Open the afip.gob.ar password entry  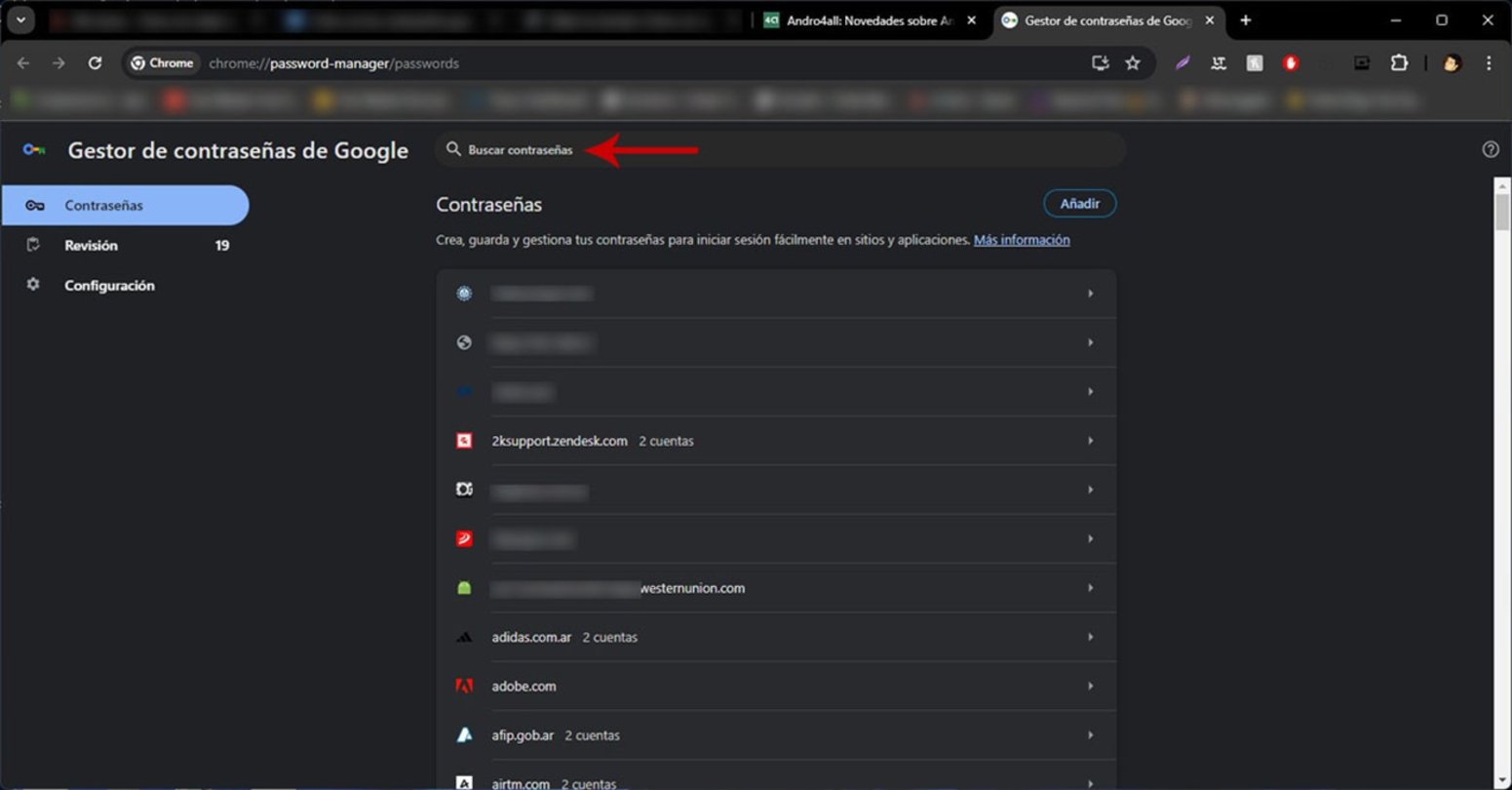tap(776, 735)
